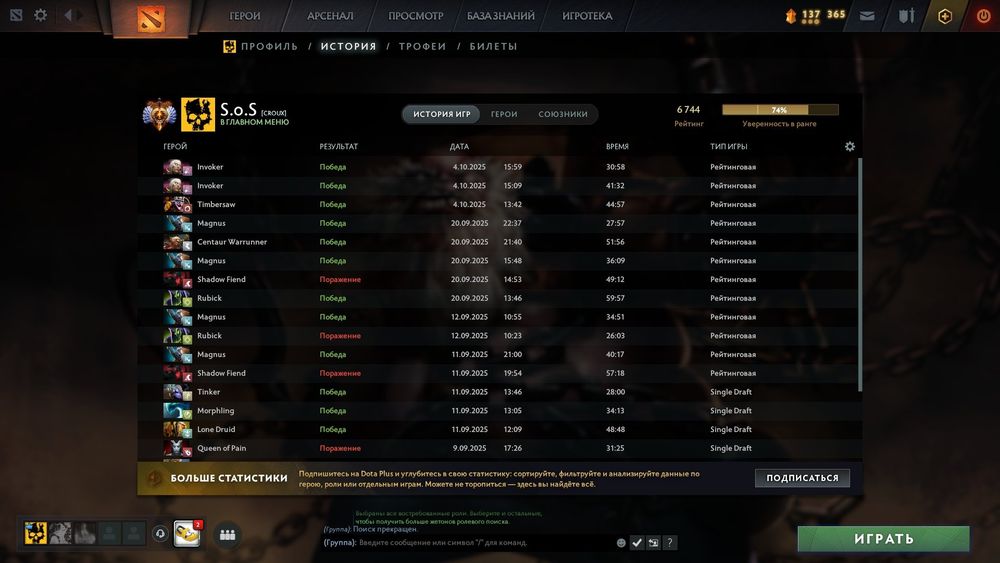Open match history table settings gear

(849, 147)
